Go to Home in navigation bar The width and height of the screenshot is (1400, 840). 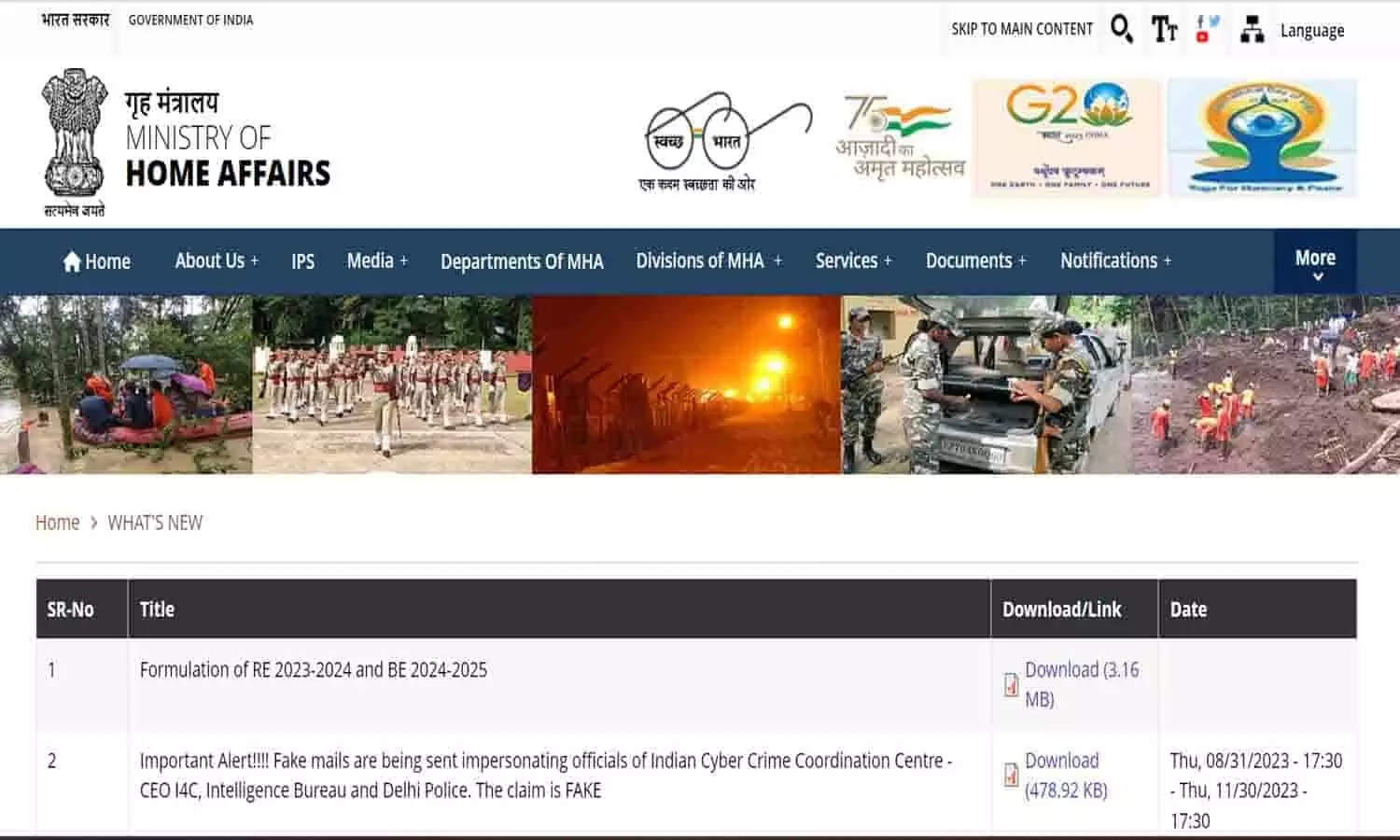pos(97,261)
